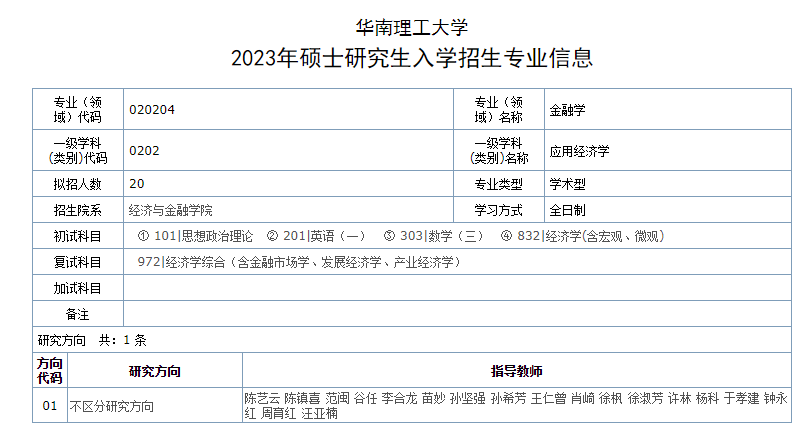
Task: Click the 加试科目 label
Action: coord(78,288)
